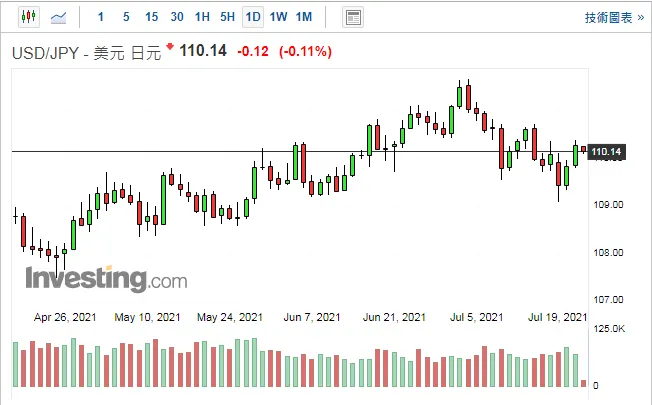Click the 108.00 price axis label
Viewport: 652px width, 405px height.
608,252
